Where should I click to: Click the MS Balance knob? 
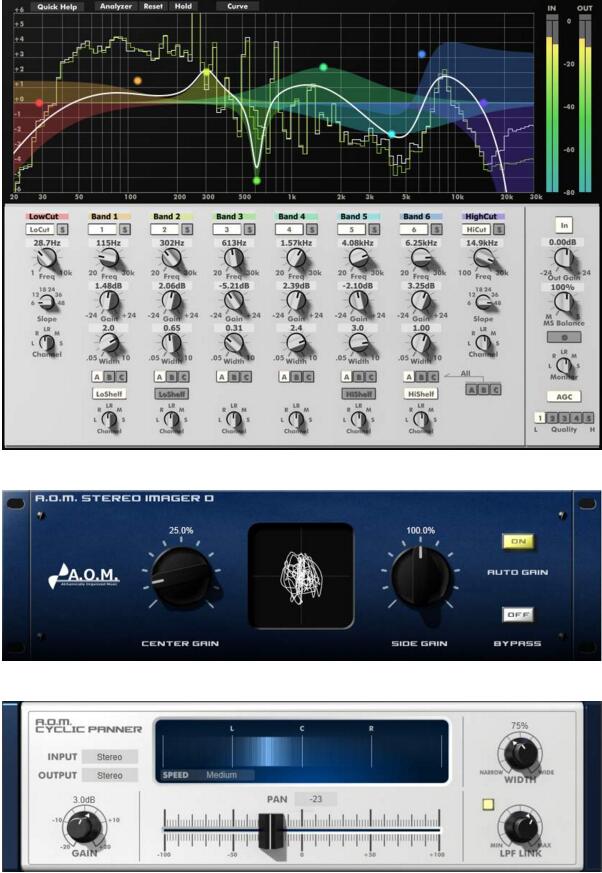click(x=564, y=302)
